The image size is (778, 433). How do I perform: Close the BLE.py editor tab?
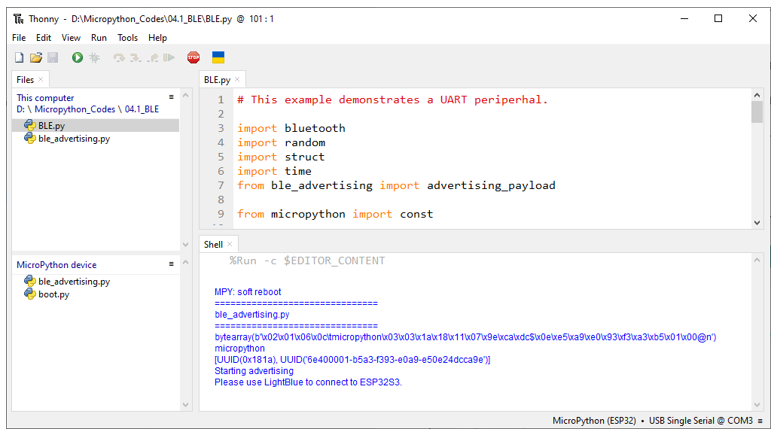point(237,79)
